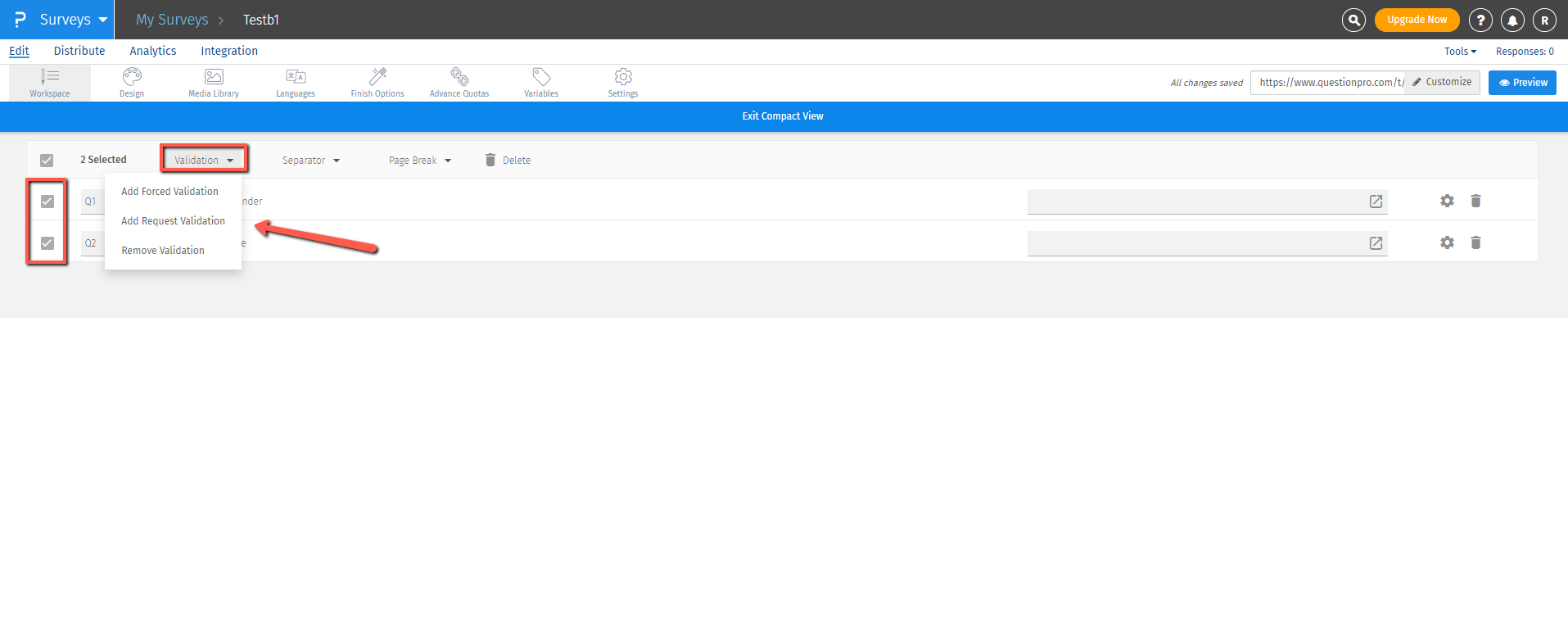Image resolution: width=1568 pixels, height=630 pixels.
Task: Open the Tools dropdown menu
Action: pos(1460,52)
